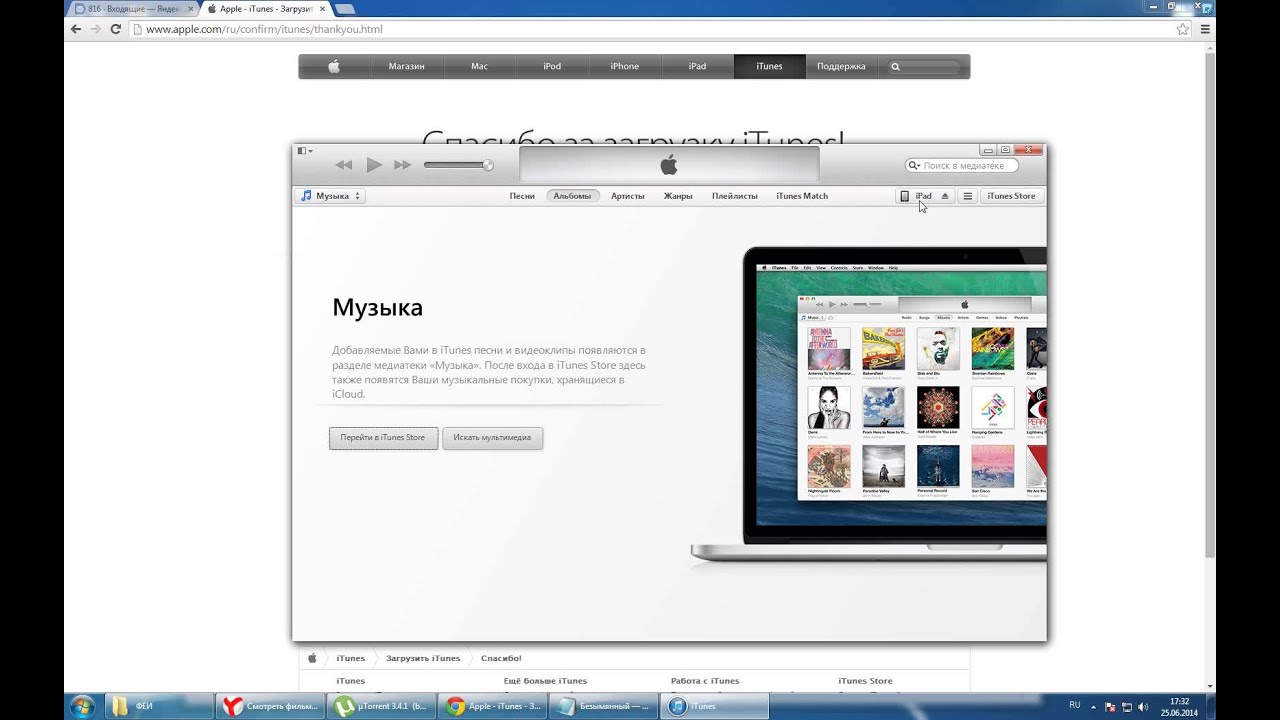Viewport: 1280px width, 720px height.
Task: Click Перейти в iTunes Store button
Action: [x=383, y=437]
